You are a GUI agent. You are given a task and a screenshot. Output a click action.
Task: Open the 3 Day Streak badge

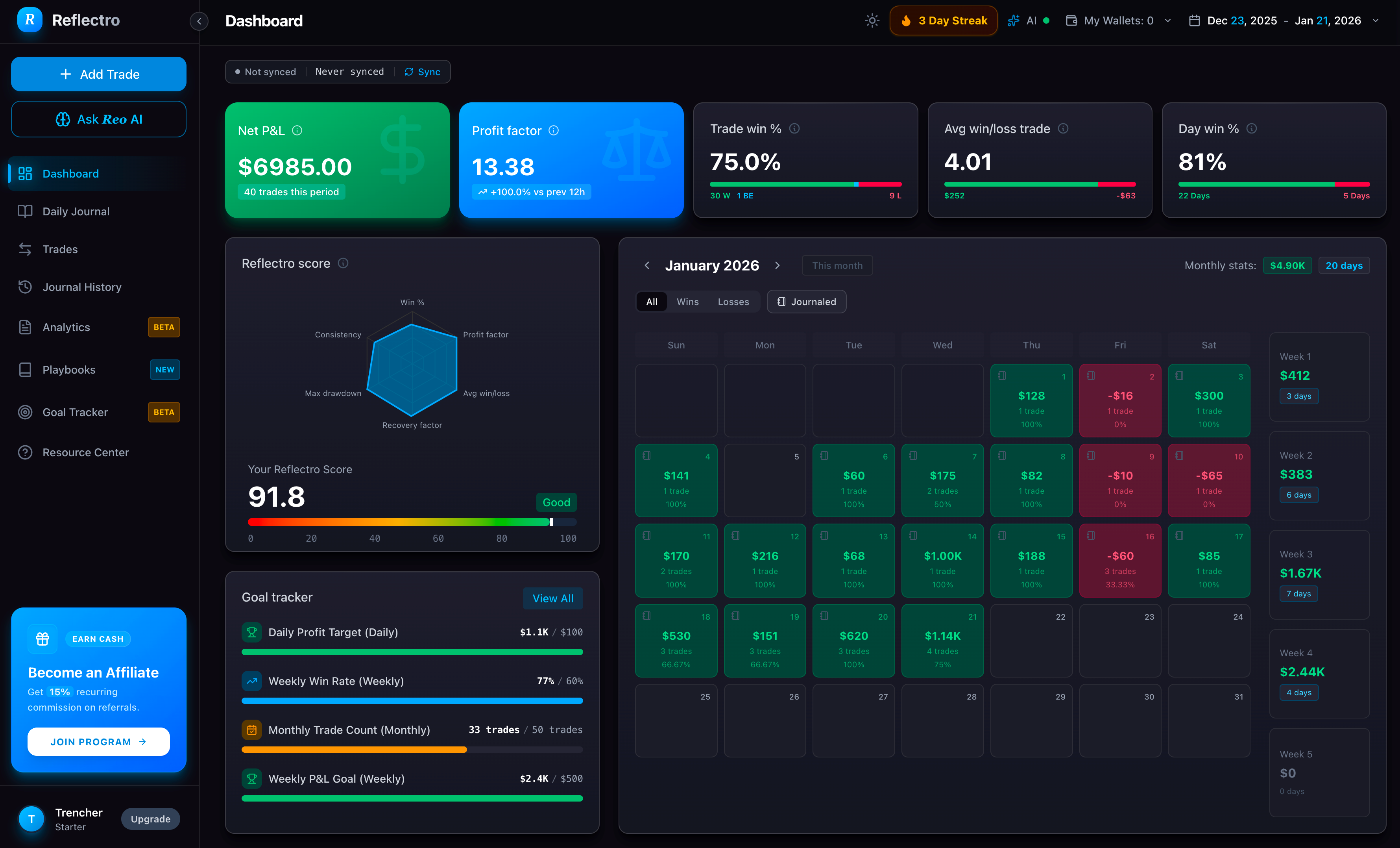pos(943,21)
